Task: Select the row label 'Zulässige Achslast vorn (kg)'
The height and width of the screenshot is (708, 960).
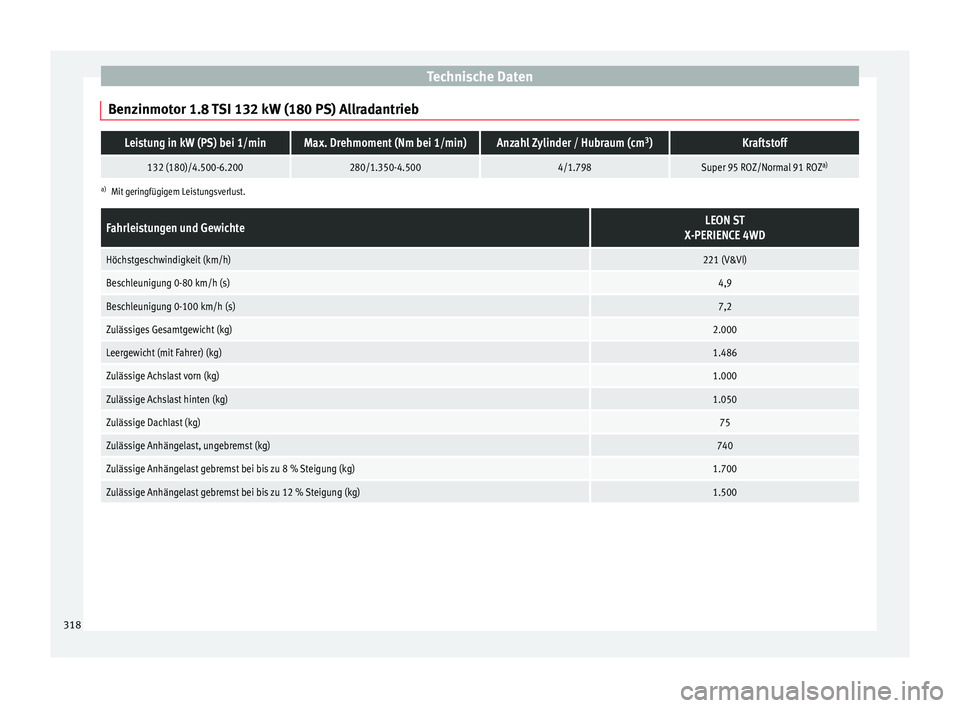Action: pos(162,376)
